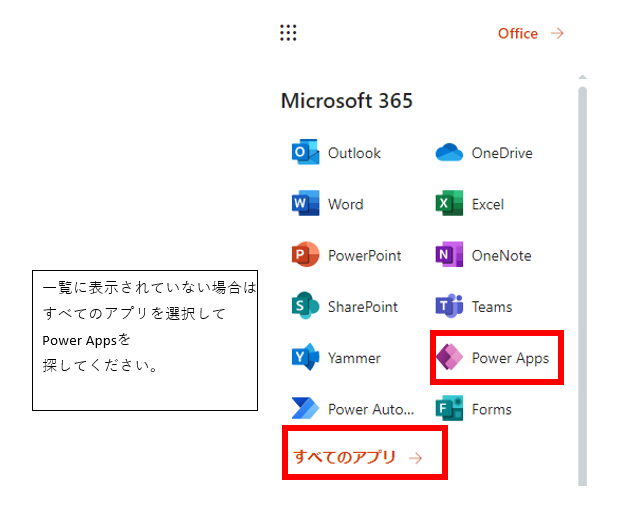The height and width of the screenshot is (527, 643).
Task: Open the Power Automate app icon
Action: point(306,408)
